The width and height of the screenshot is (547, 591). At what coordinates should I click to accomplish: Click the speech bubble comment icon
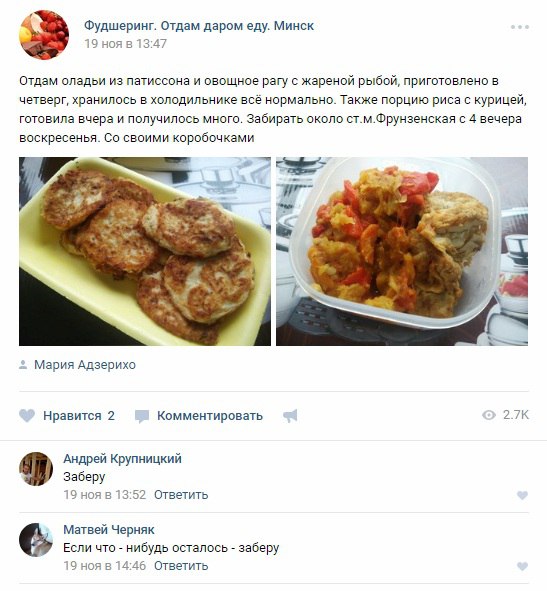(x=142, y=416)
